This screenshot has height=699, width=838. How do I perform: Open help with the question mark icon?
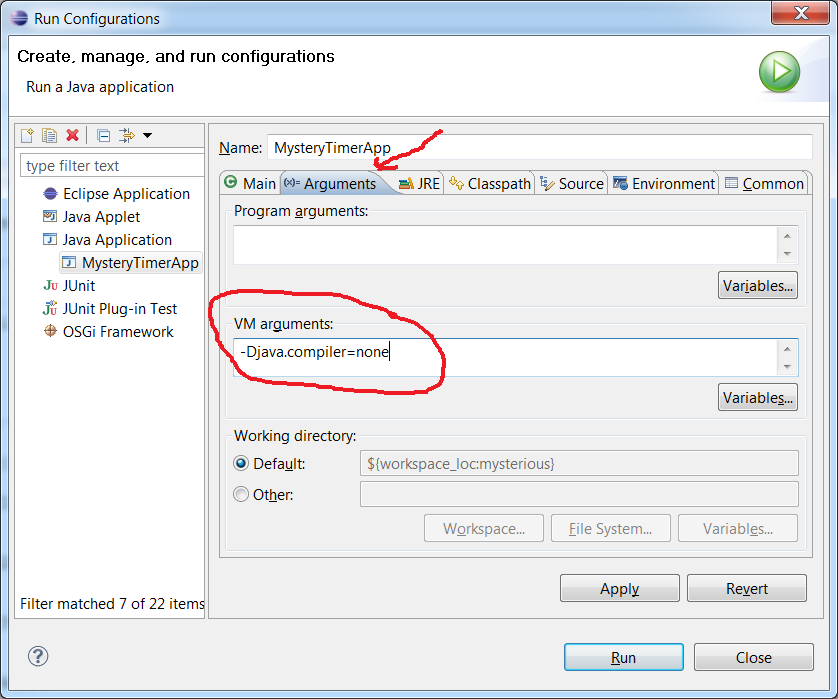[38, 656]
